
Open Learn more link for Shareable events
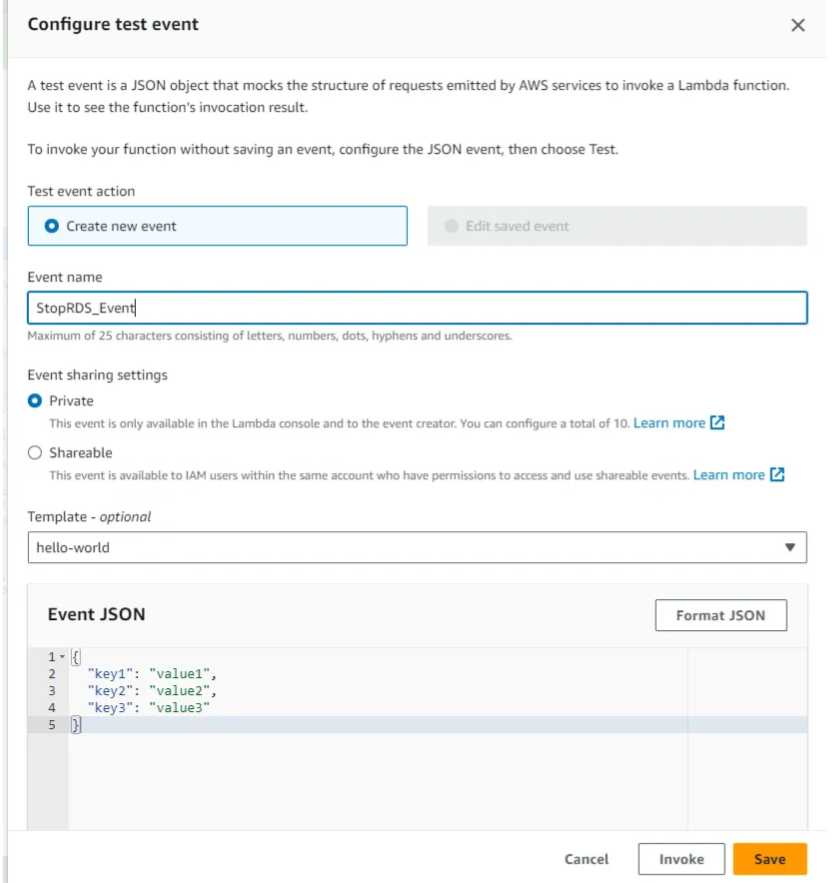click(x=729, y=475)
